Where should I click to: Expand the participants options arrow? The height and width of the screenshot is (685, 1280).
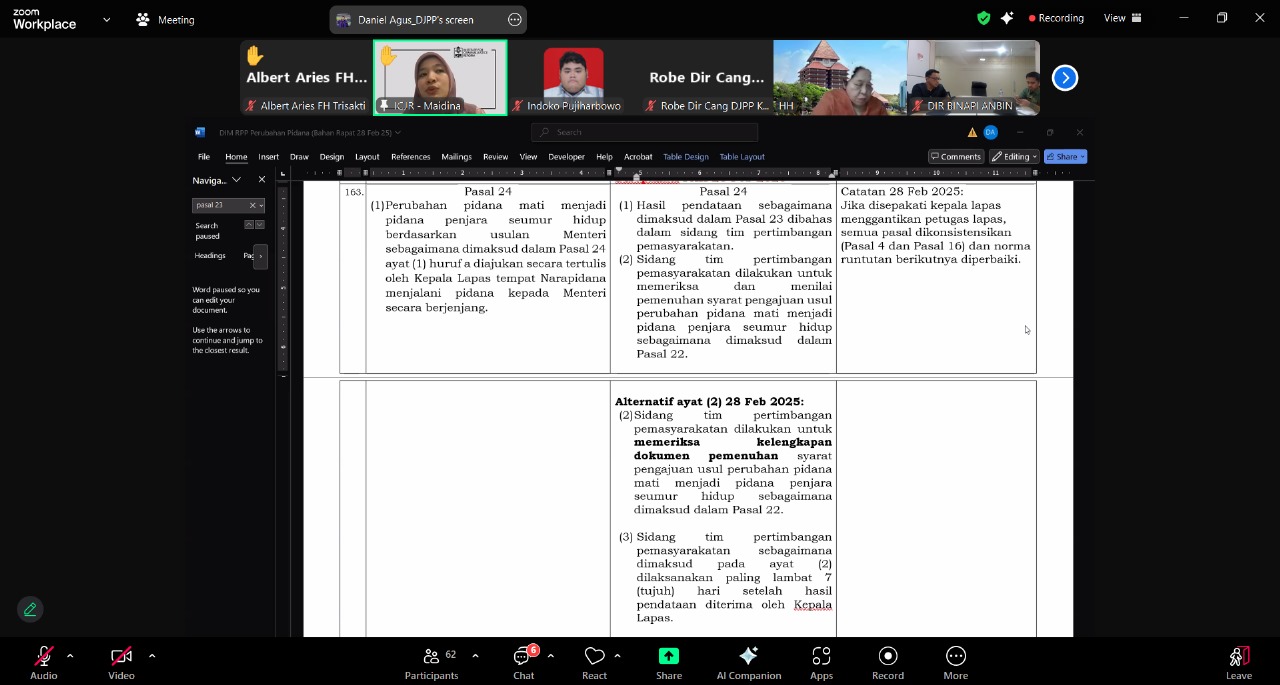click(x=475, y=656)
